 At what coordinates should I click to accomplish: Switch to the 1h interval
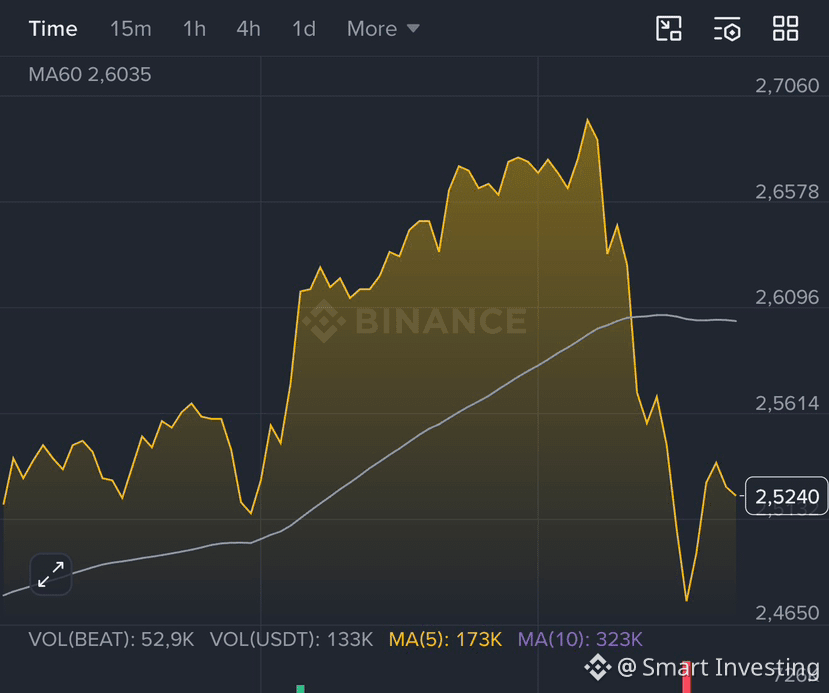pos(195,29)
